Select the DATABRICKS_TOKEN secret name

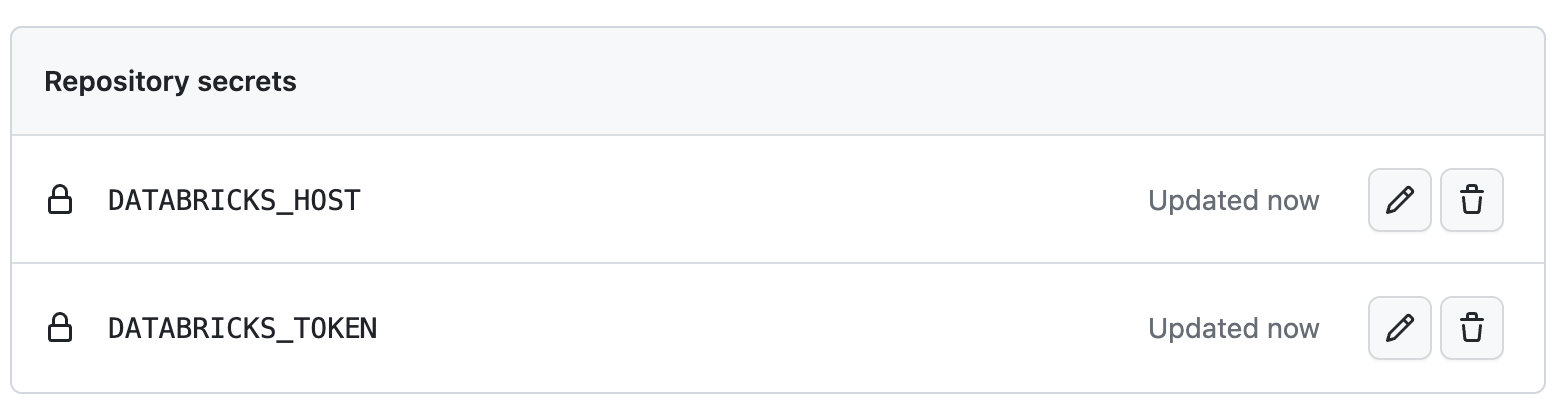[x=242, y=328]
